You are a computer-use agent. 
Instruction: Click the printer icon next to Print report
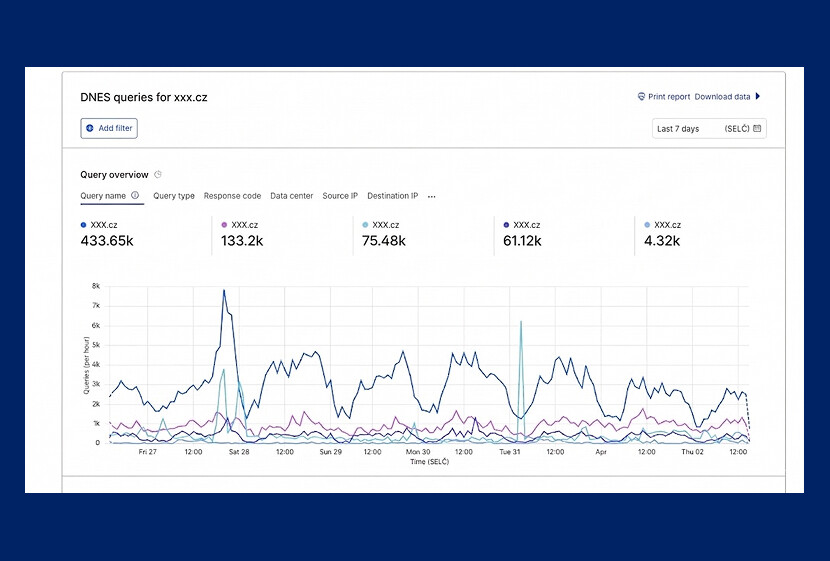(x=641, y=97)
